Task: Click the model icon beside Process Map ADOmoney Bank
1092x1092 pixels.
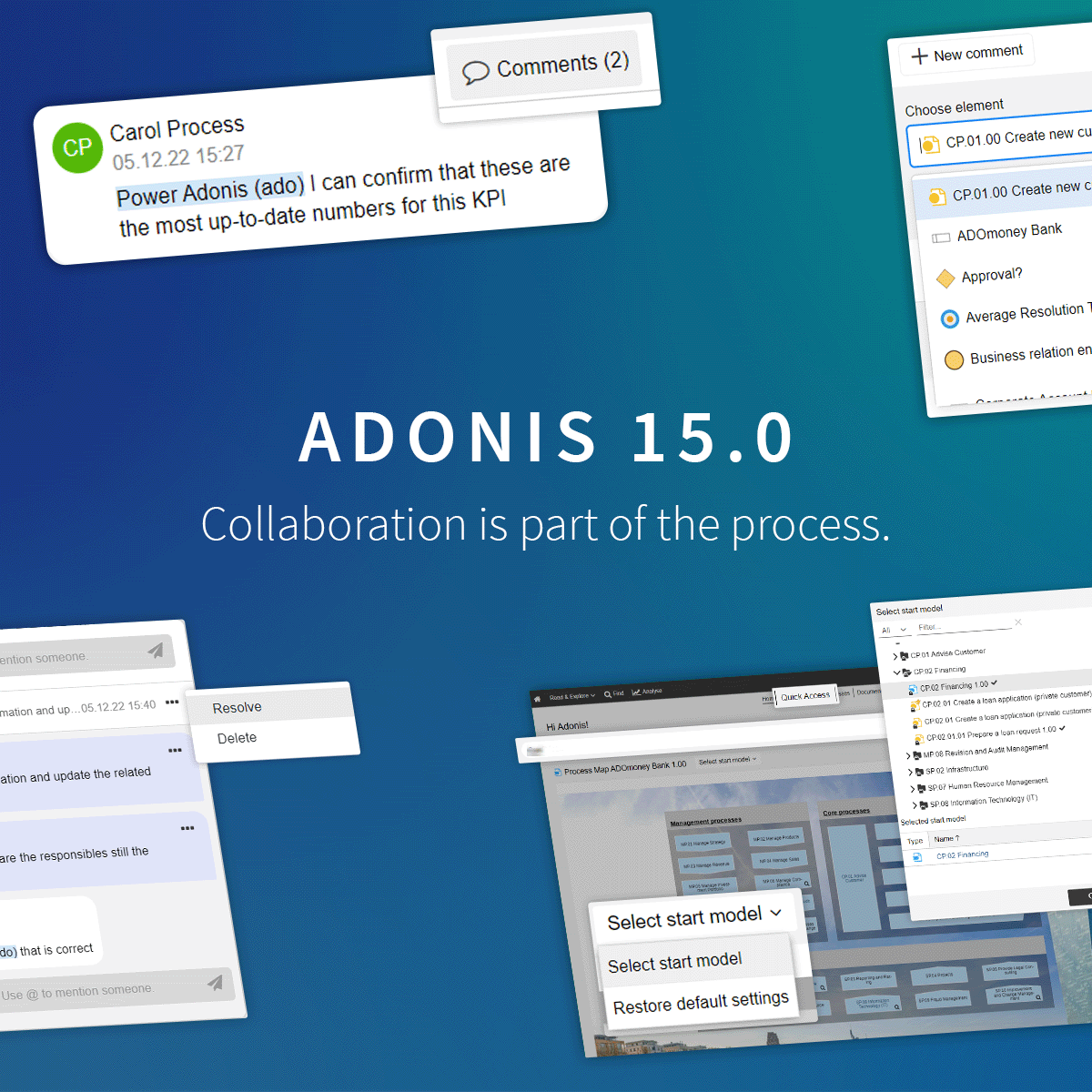Action: tap(557, 772)
